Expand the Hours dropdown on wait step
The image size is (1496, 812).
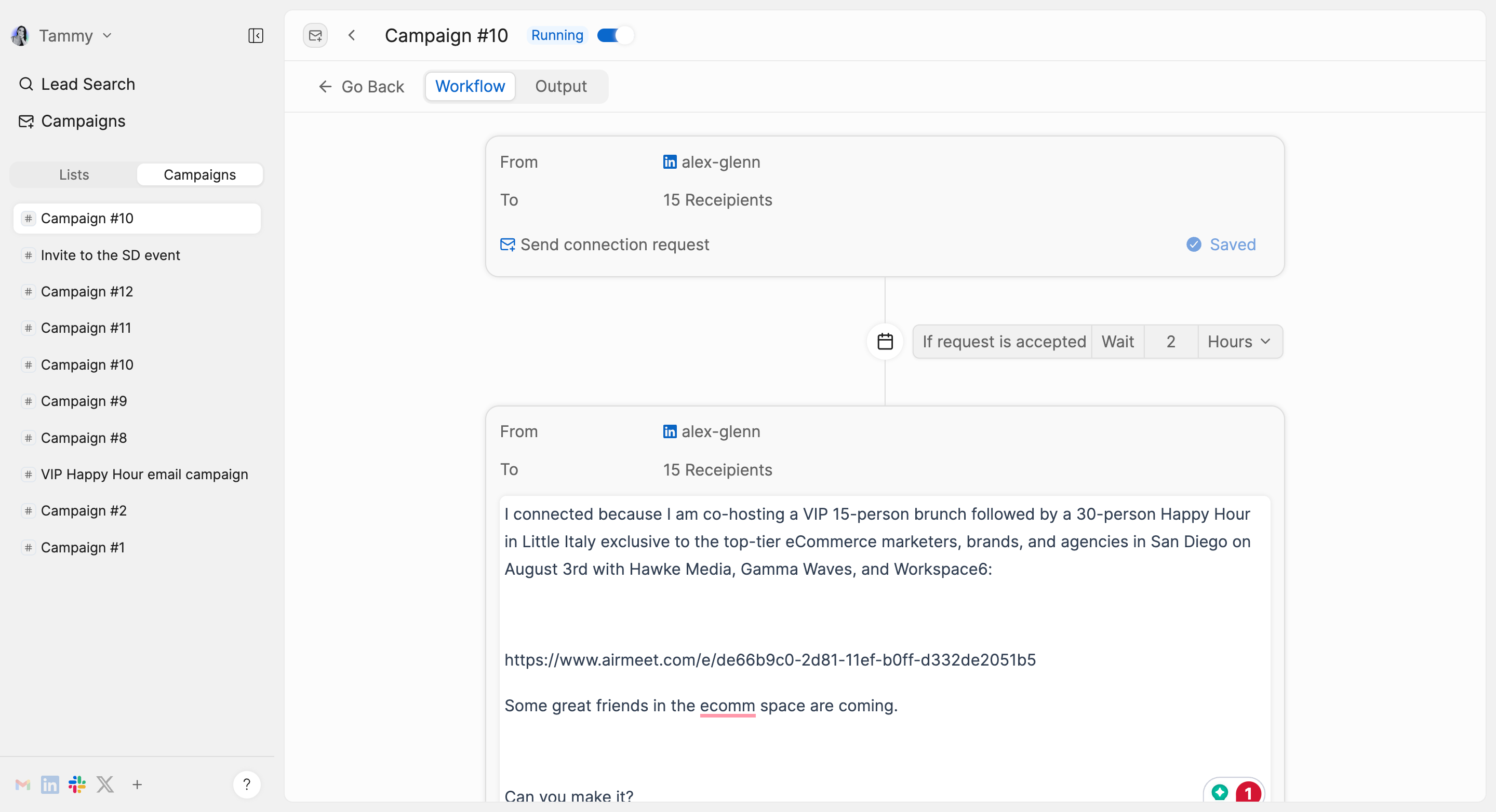[x=1239, y=341]
